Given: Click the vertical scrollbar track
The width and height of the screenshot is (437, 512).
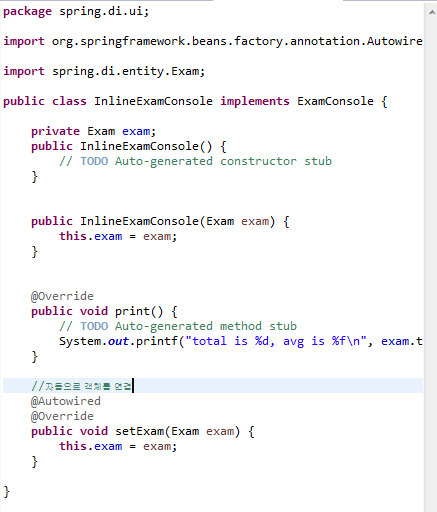Looking at the screenshot, I should (430, 263).
